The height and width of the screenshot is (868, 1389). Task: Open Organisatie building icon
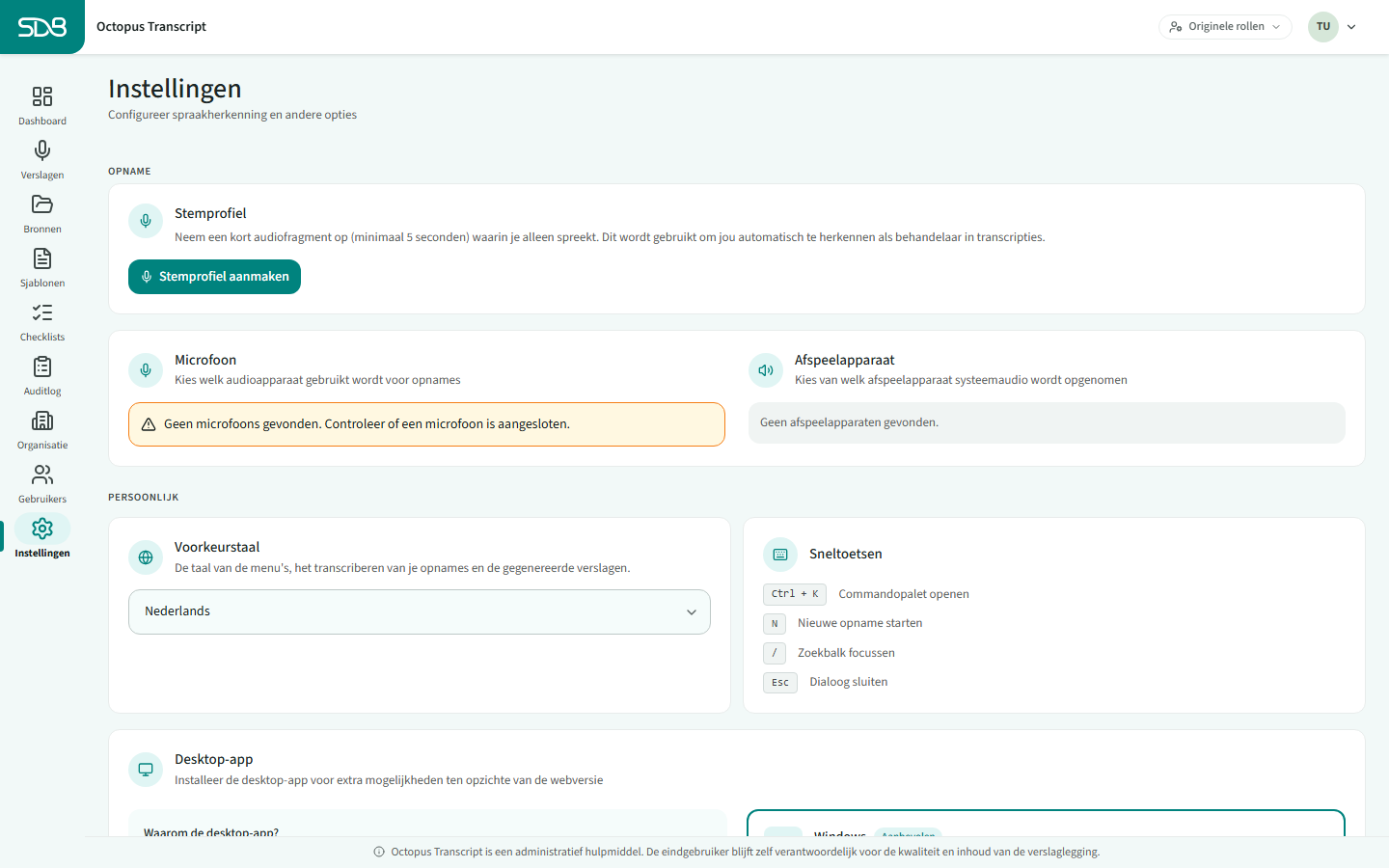(42, 420)
